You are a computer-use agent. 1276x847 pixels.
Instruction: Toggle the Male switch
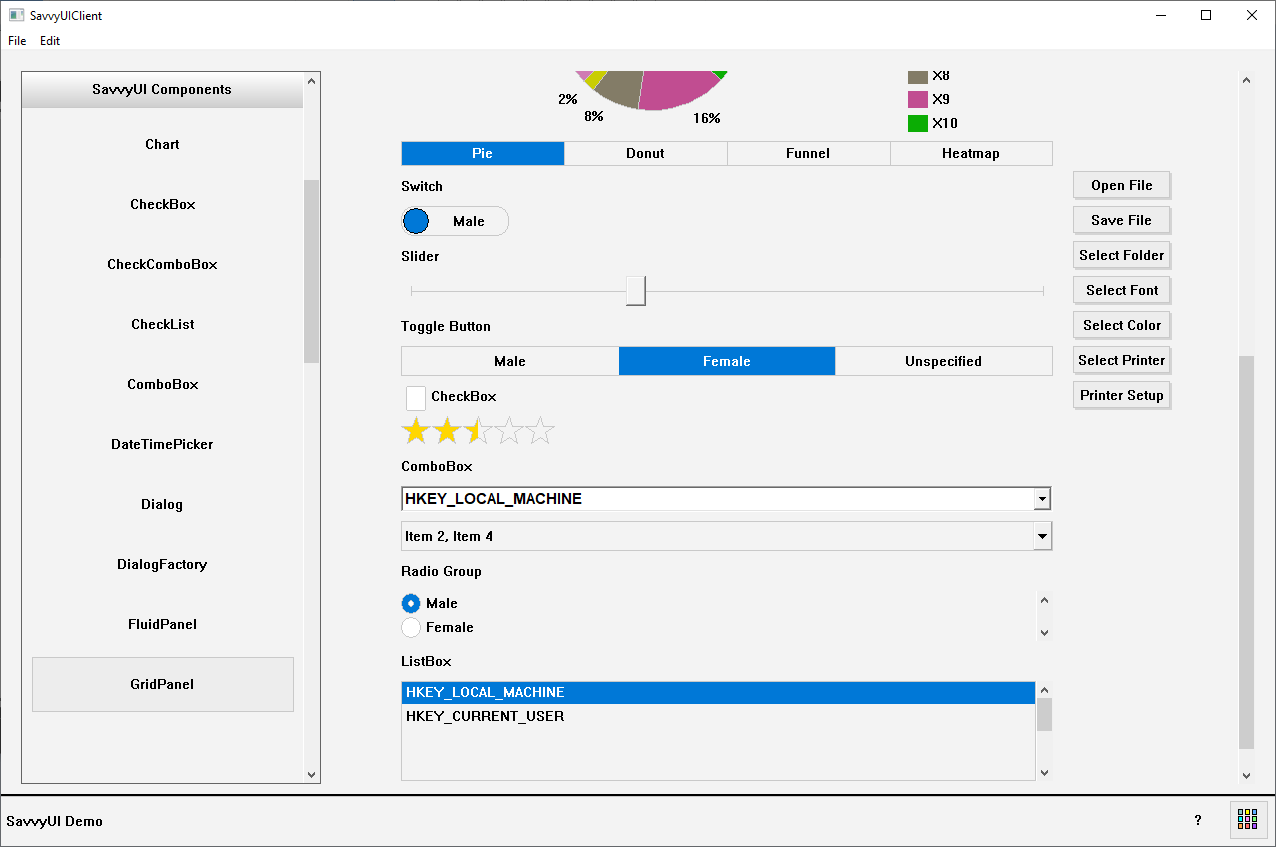point(455,221)
